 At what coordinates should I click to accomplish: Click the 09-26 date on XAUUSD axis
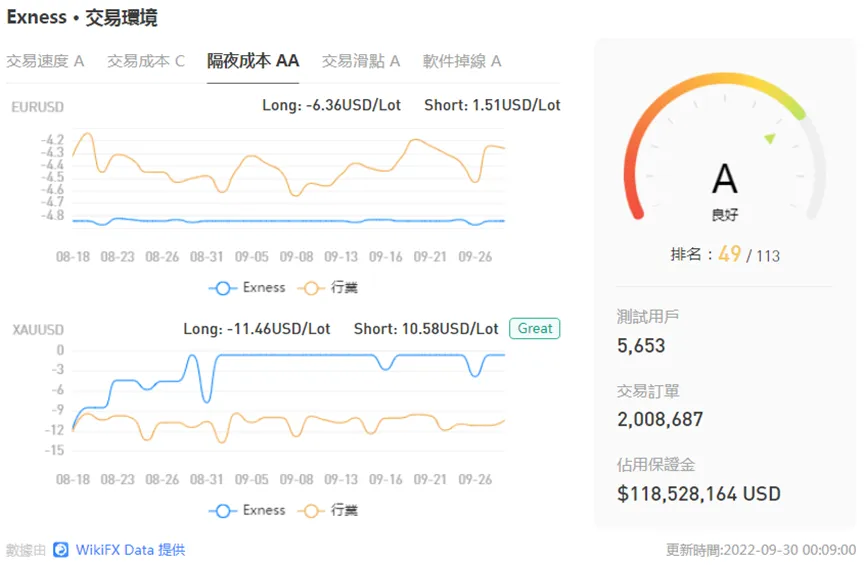pos(475,479)
